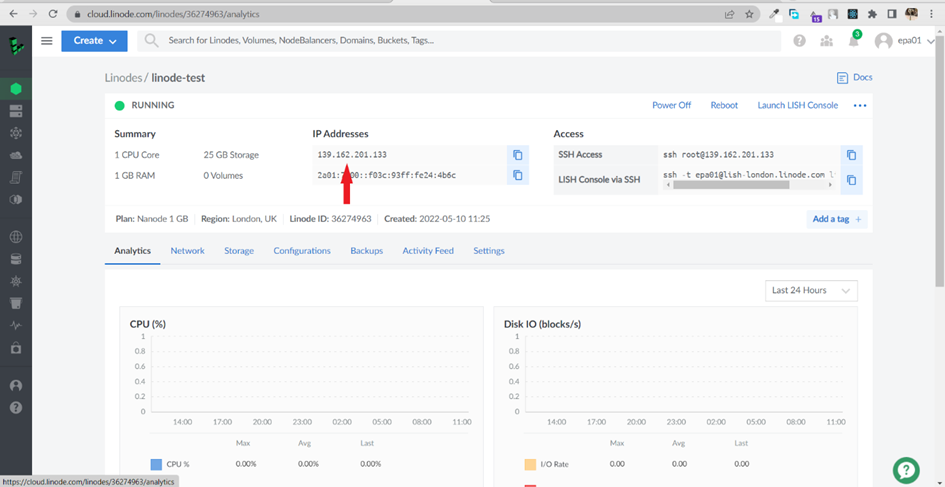Open the Longview pulse icon in sidebar
Image resolution: width=945 pixels, height=487 pixels.
click(16, 325)
